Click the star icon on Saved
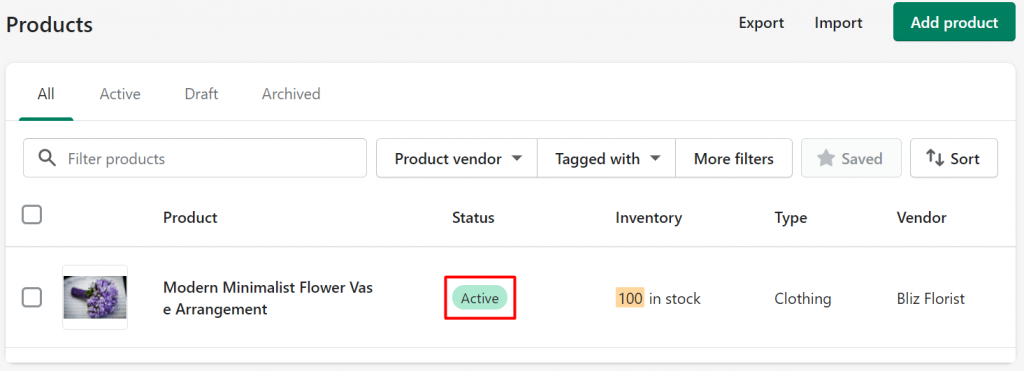The width and height of the screenshot is (1024, 371). pos(826,158)
